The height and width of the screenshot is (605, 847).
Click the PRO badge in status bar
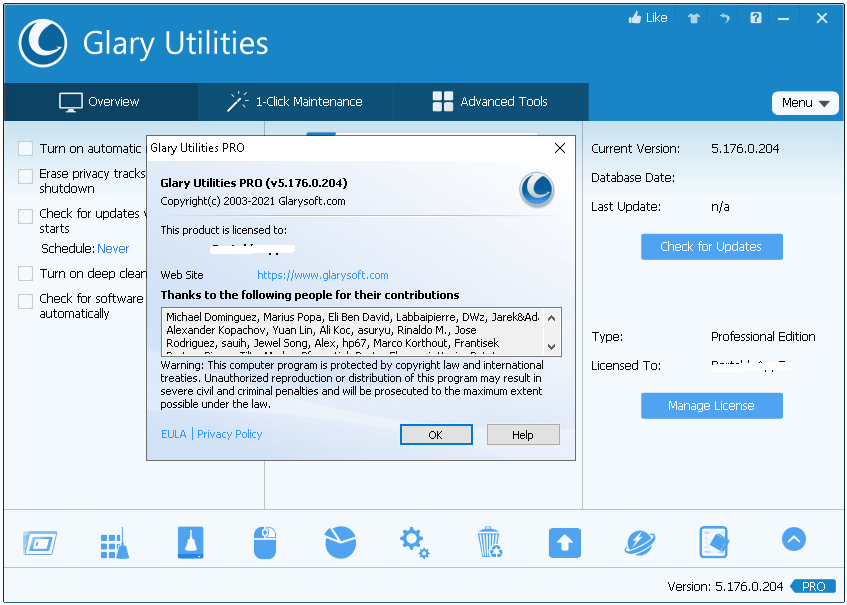[x=814, y=586]
